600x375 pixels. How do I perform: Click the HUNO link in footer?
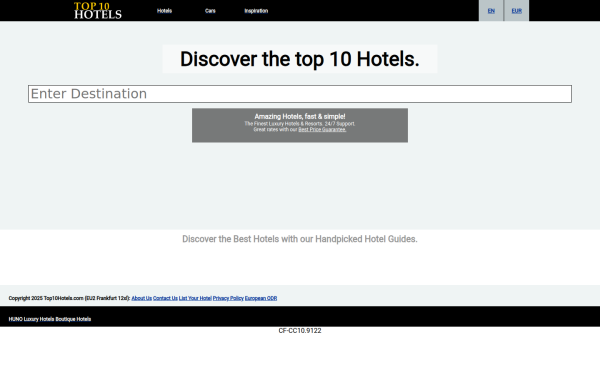tap(15, 319)
